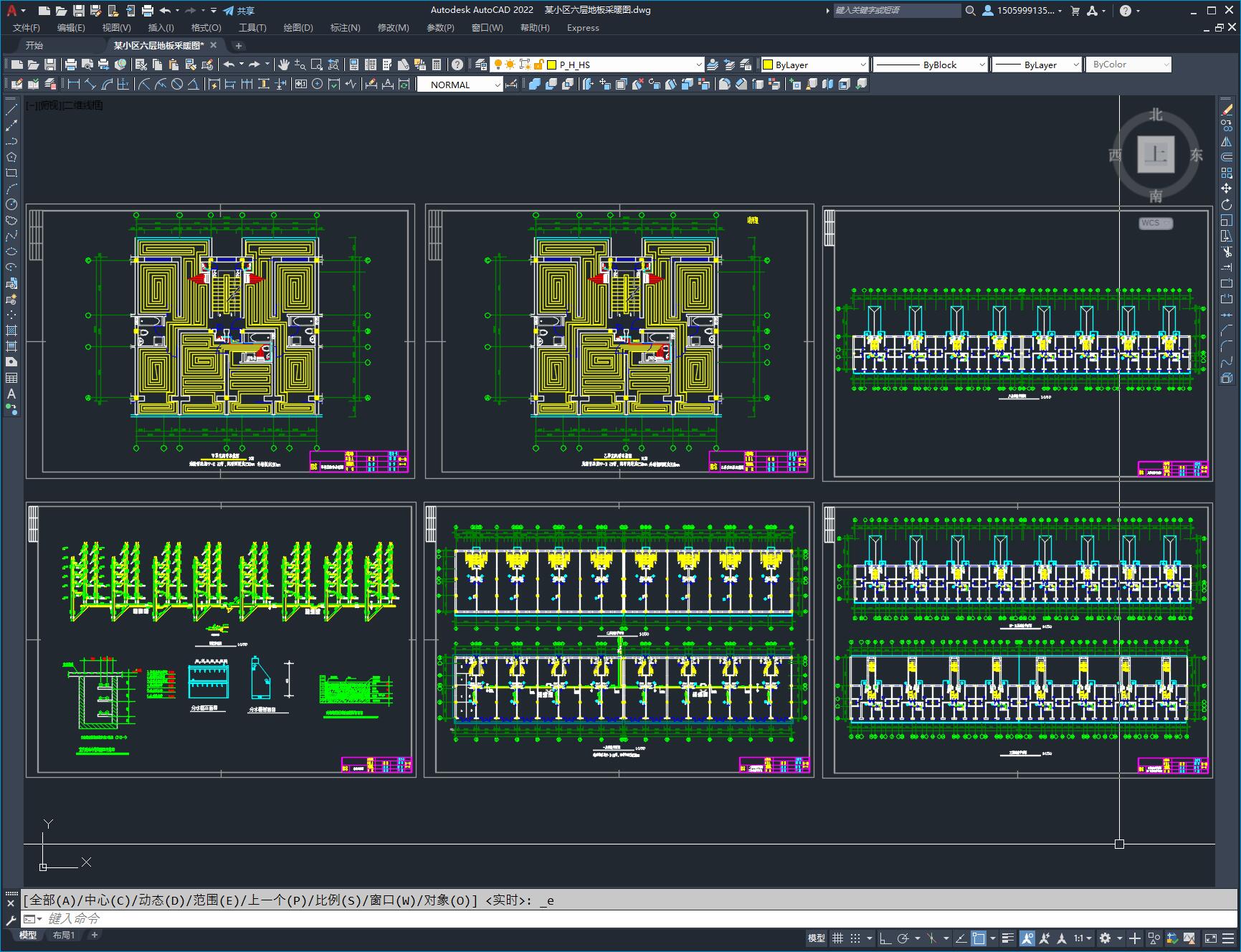Click the WCS coordinate system button

[x=1155, y=223]
